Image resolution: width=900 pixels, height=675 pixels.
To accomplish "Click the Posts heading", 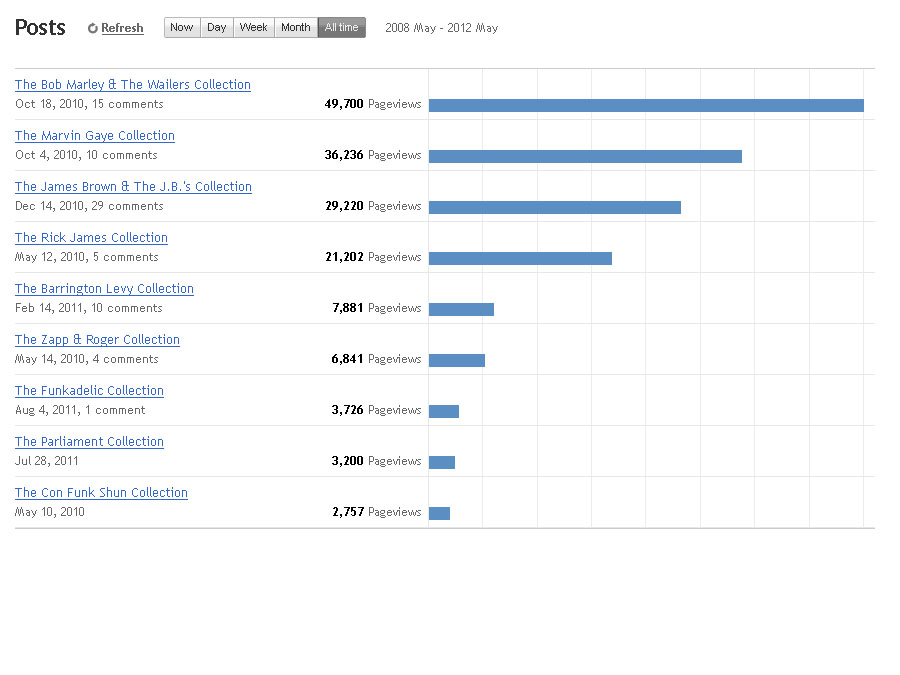I will point(40,28).
